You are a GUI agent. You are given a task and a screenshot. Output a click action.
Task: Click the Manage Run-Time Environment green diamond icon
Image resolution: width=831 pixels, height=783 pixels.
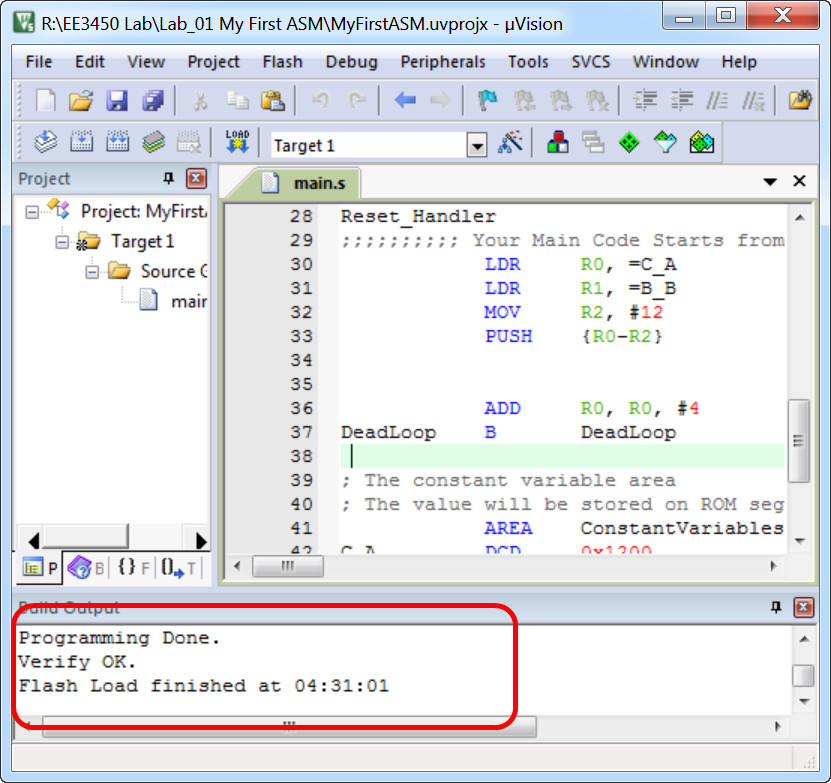coord(629,143)
